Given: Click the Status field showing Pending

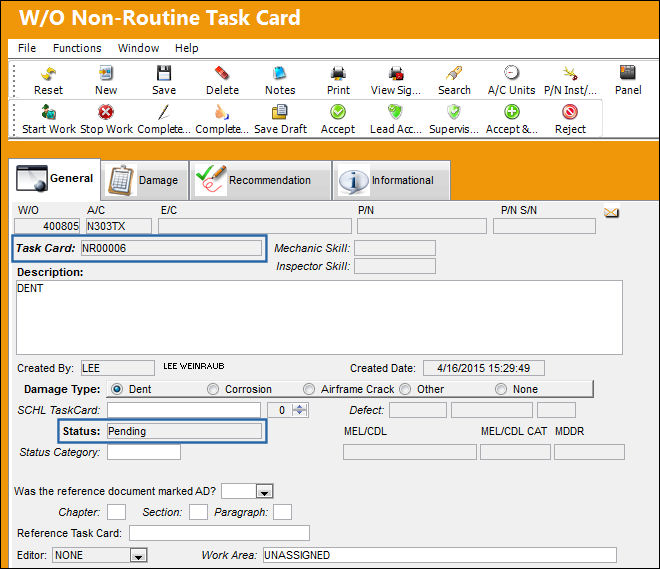Looking at the screenshot, I should coord(184,431).
